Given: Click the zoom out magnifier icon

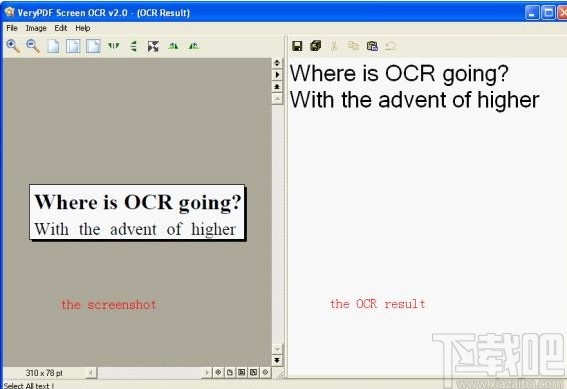Looking at the screenshot, I should [33, 46].
